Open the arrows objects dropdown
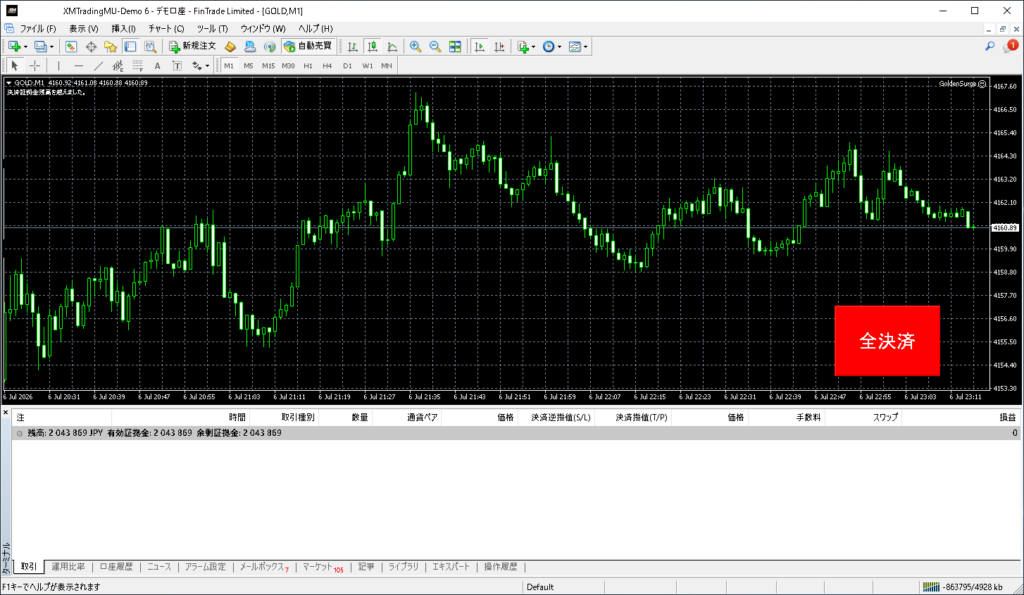 pyautogui.click(x=200, y=66)
